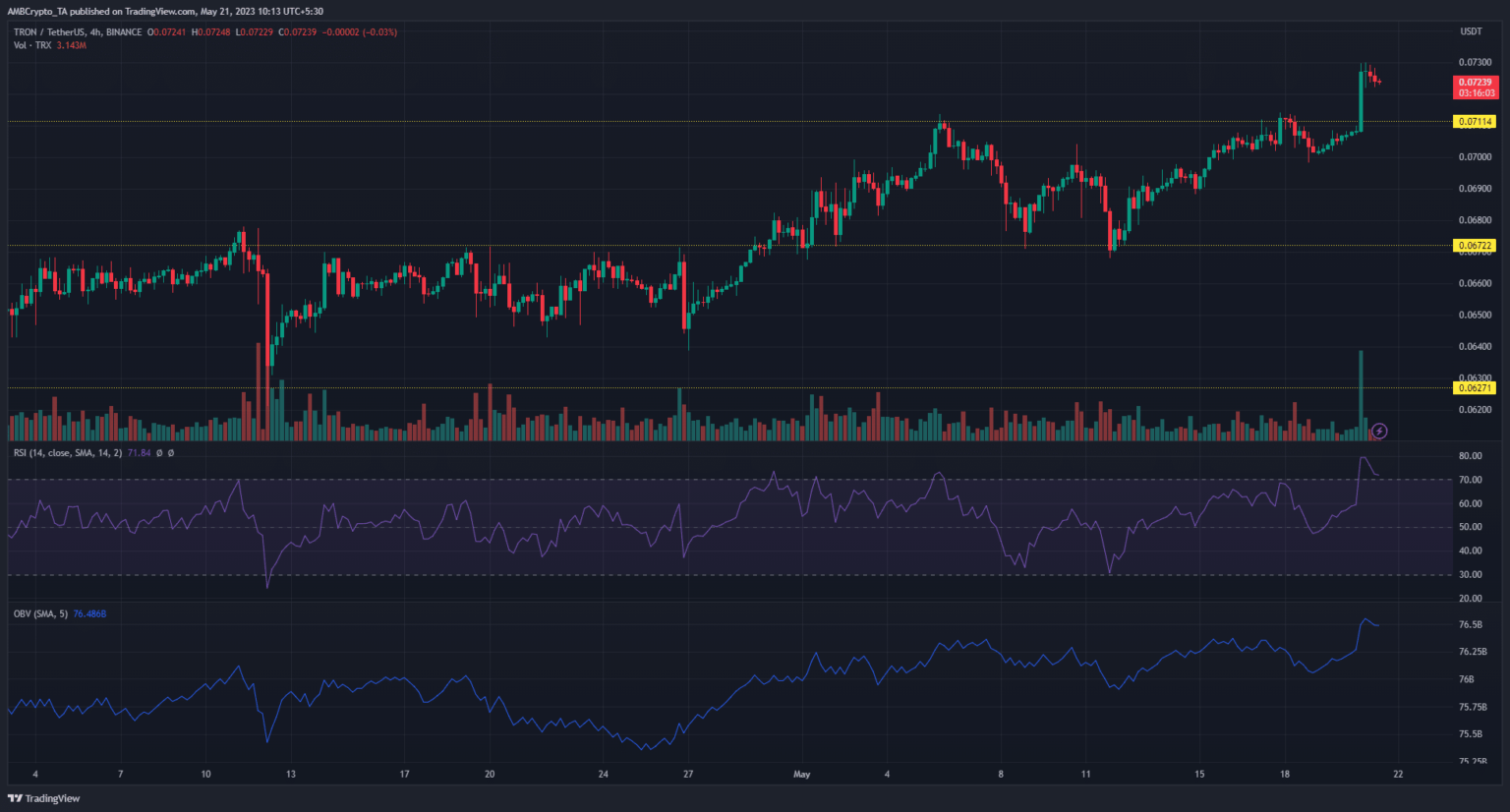Click date 13 on the time axis

[x=291, y=775]
